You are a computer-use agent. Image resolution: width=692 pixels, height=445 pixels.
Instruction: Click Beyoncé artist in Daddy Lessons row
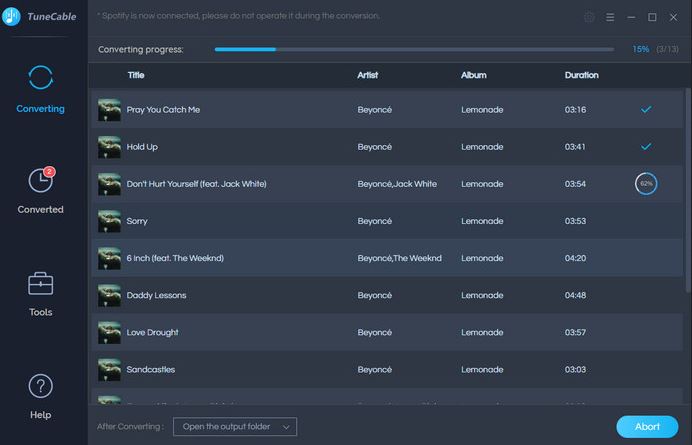[374, 295]
